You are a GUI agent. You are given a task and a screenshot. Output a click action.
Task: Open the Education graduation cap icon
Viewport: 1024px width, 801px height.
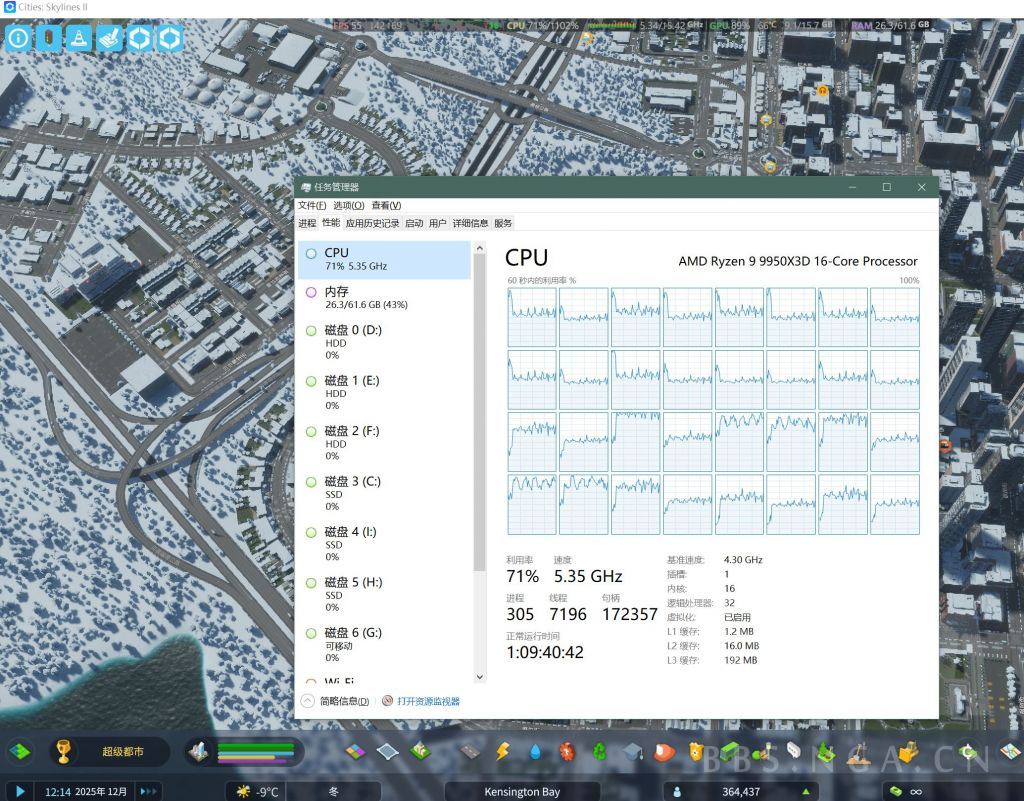pos(632,750)
